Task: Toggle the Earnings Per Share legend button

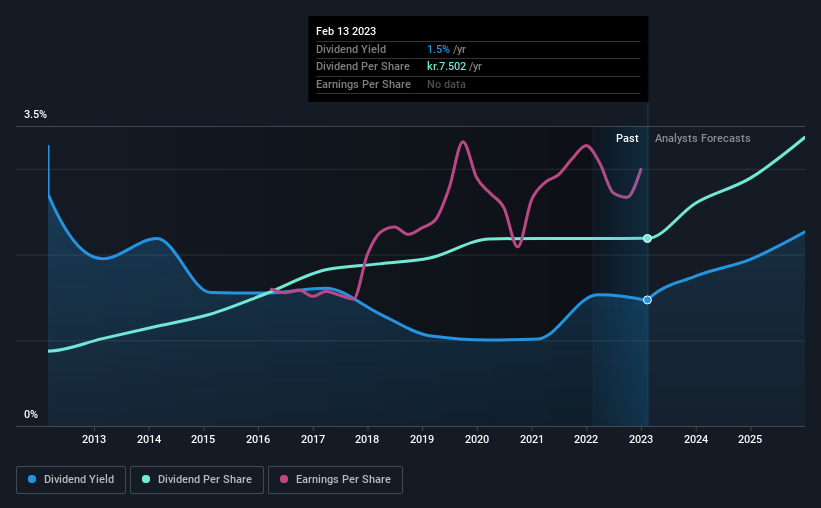Action: pyautogui.click(x=335, y=480)
